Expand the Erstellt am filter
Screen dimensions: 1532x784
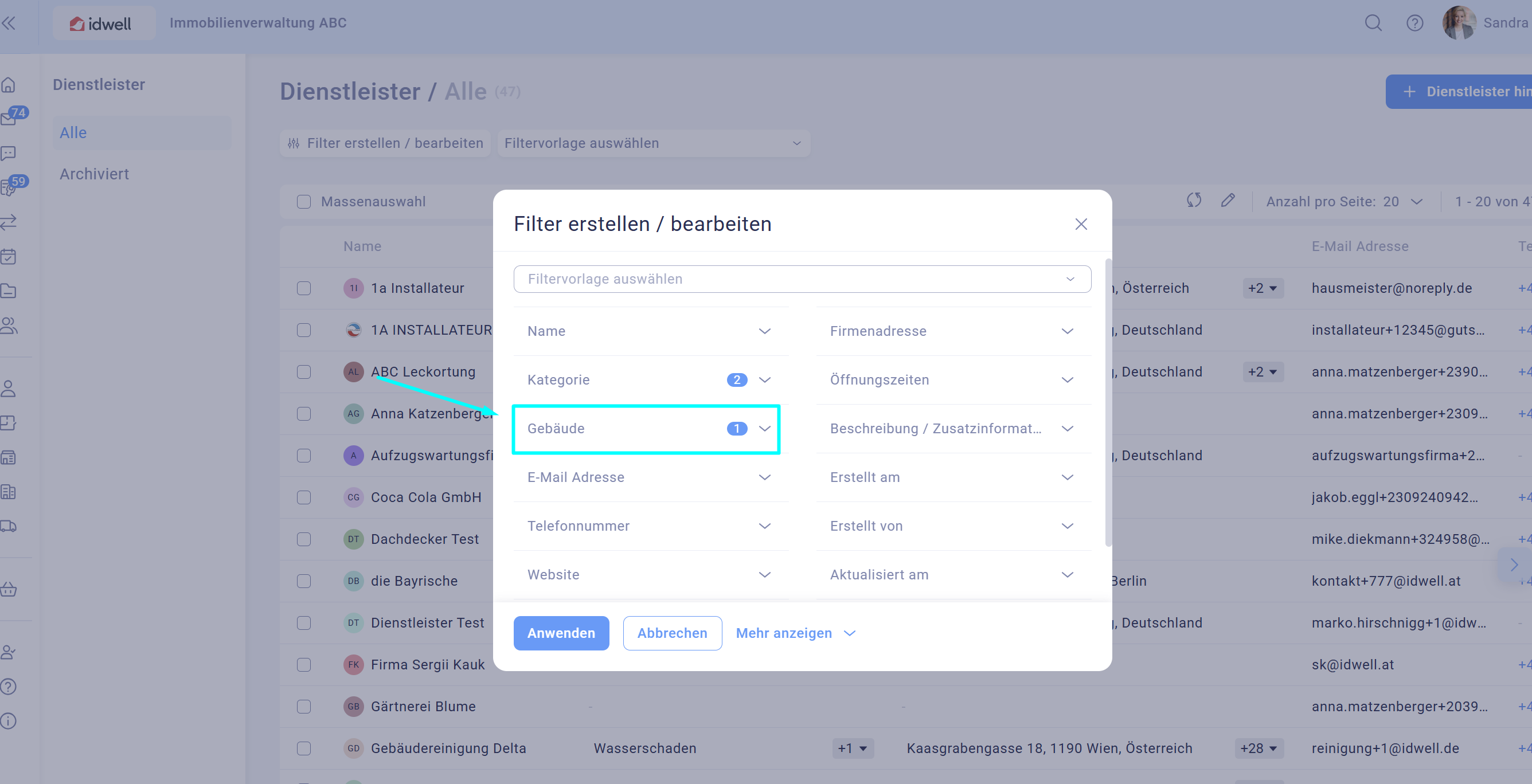(x=953, y=477)
